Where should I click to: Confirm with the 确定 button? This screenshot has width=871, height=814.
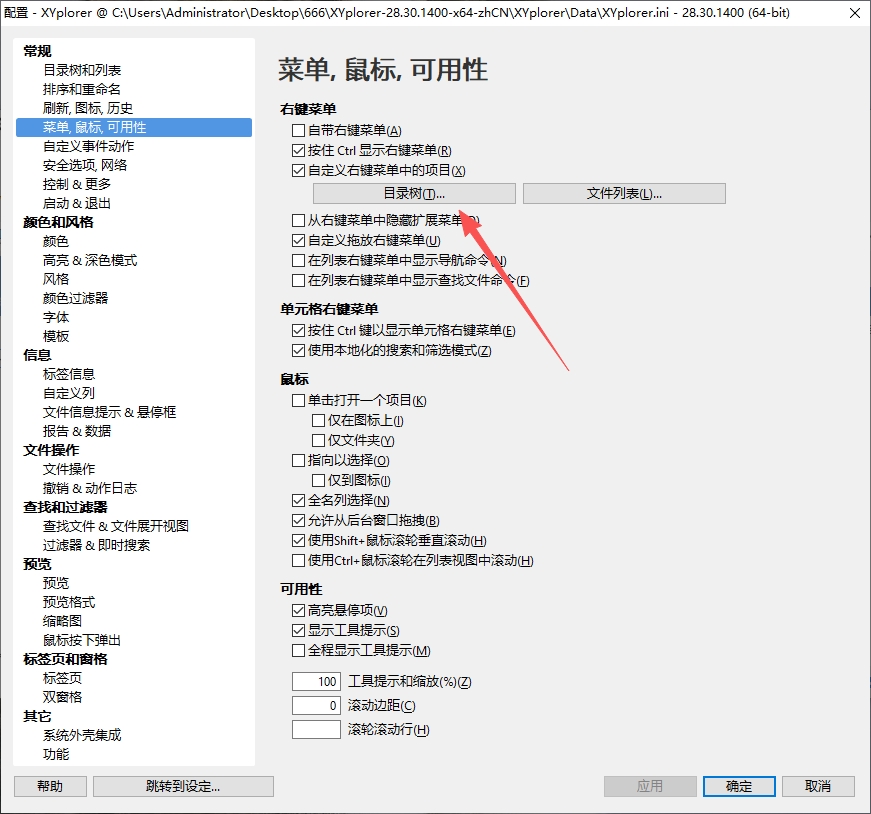click(x=739, y=786)
